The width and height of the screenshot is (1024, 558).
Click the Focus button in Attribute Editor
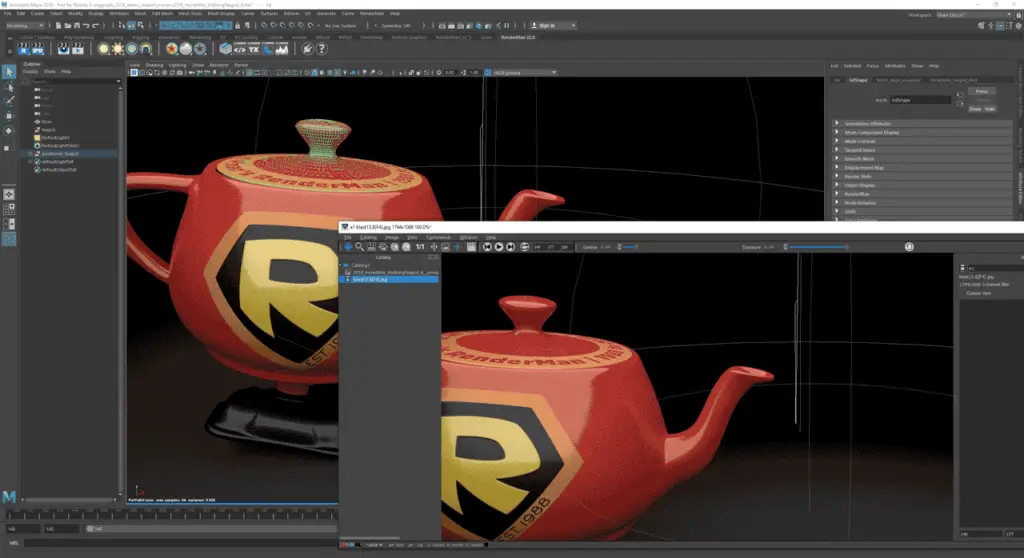[982, 91]
